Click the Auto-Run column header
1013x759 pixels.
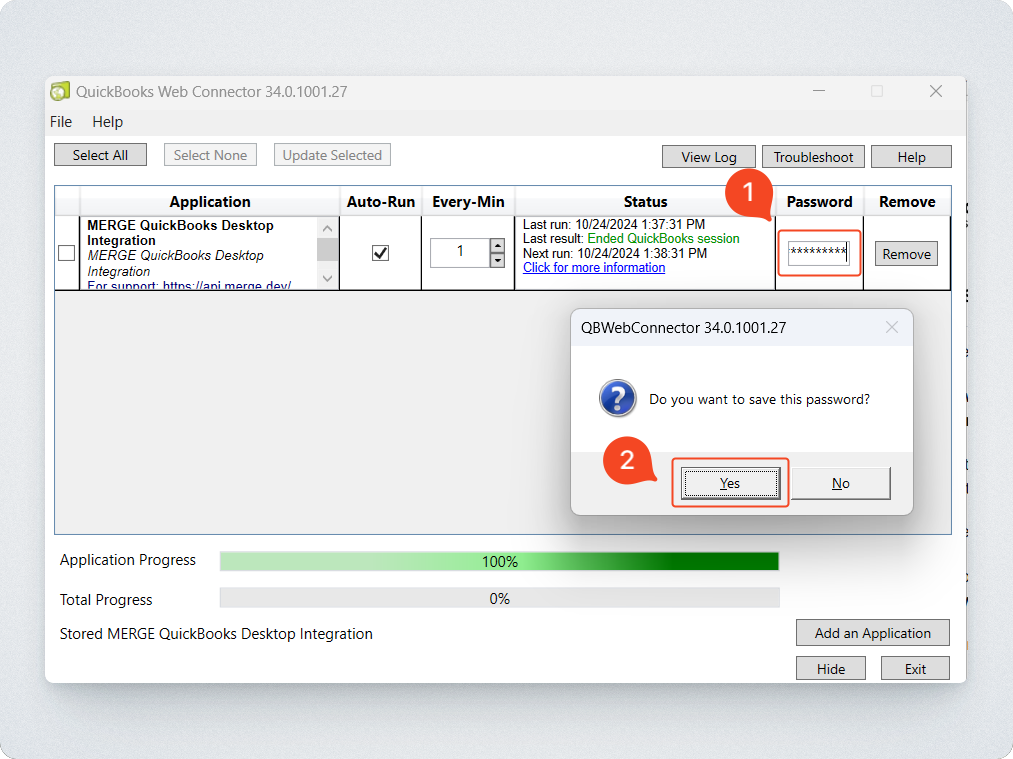pyautogui.click(x=381, y=202)
